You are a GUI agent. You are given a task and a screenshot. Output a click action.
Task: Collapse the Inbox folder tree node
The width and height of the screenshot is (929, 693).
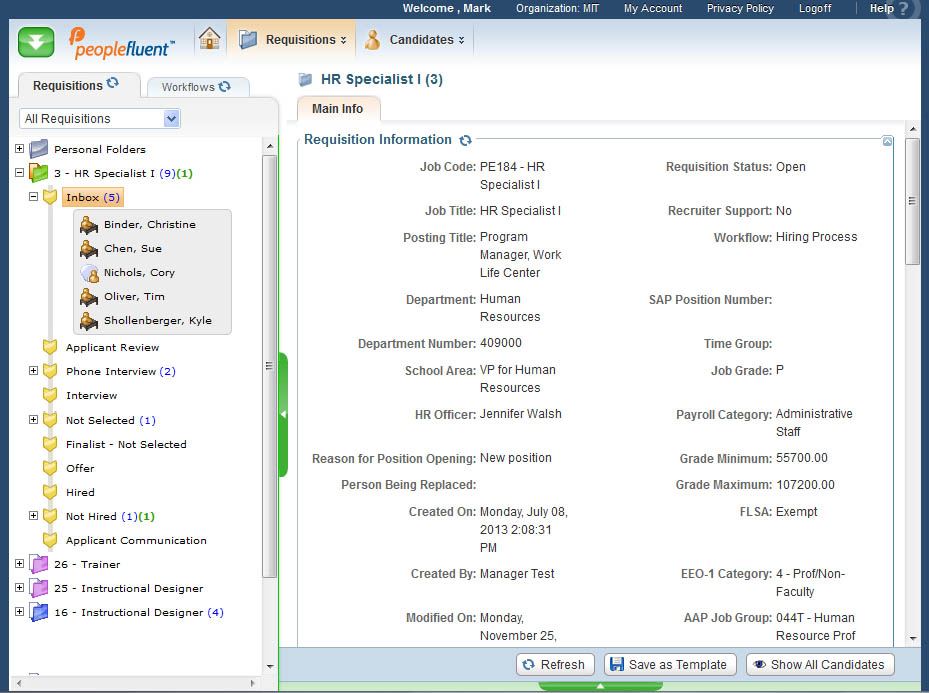point(33,197)
